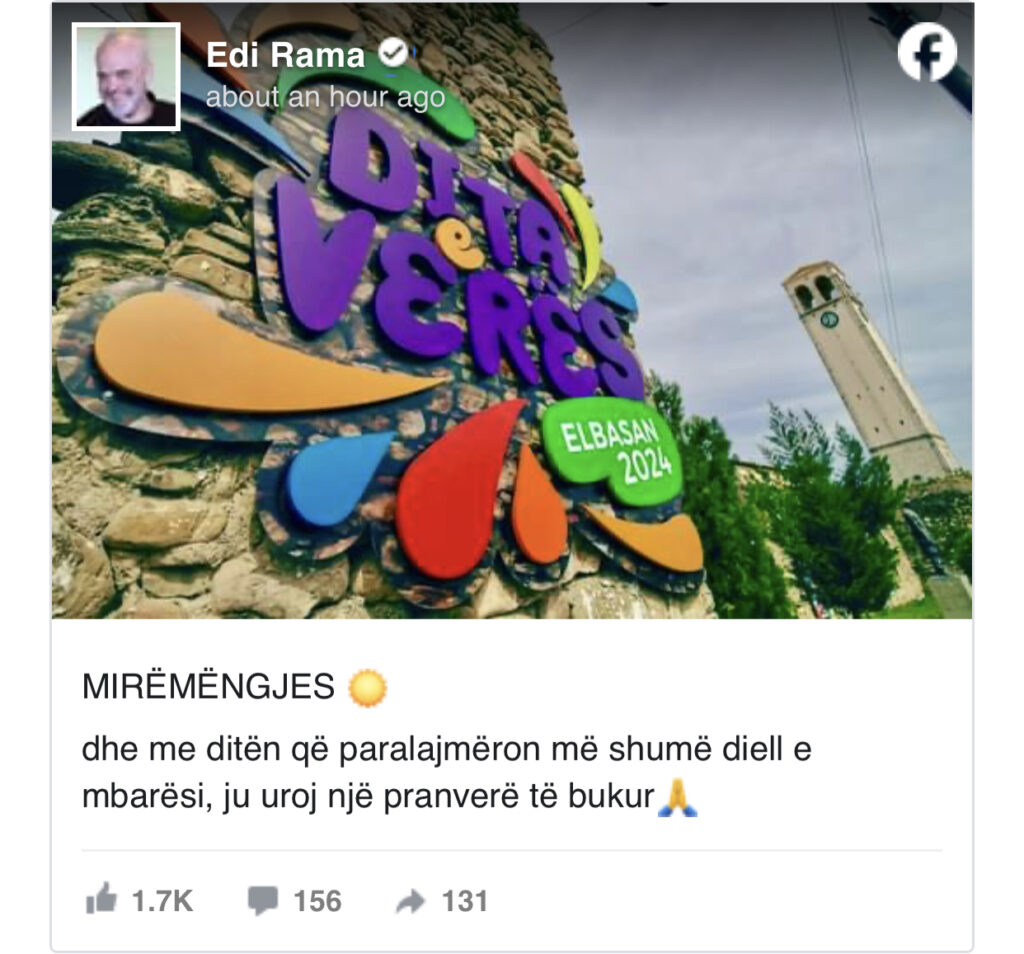Viewport: 1024px width, 954px height.
Task: Click the sun emoji after MIRËMËNGJES
Action: (368, 688)
